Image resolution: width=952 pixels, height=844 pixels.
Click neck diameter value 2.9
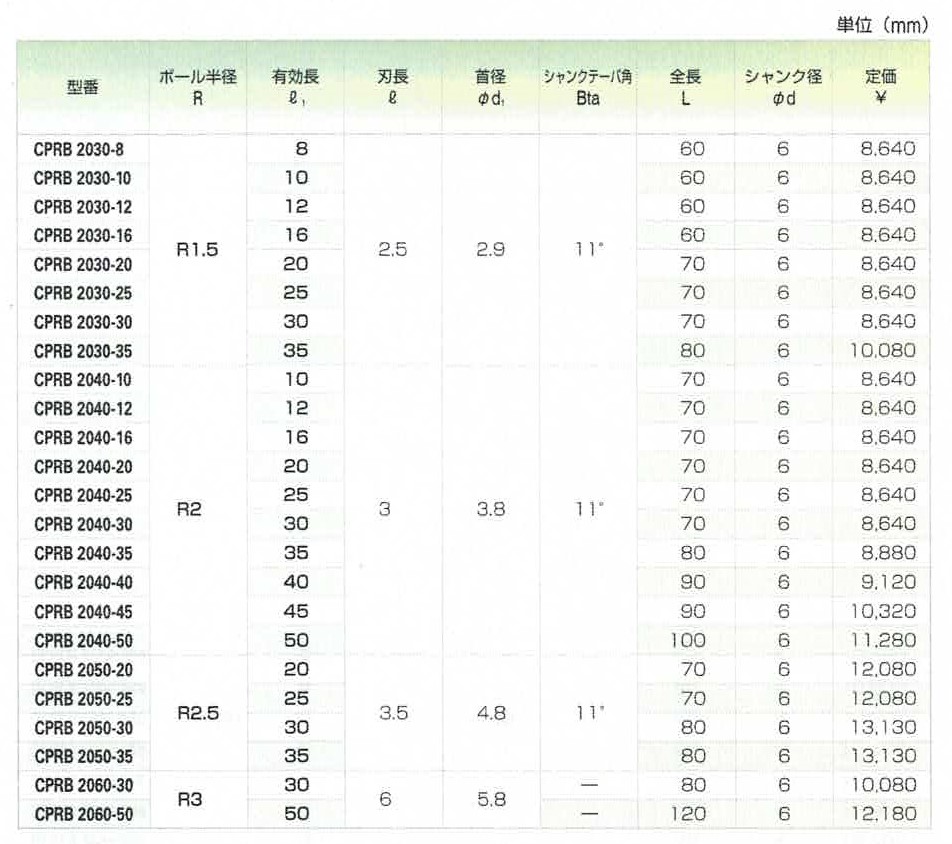491,250
